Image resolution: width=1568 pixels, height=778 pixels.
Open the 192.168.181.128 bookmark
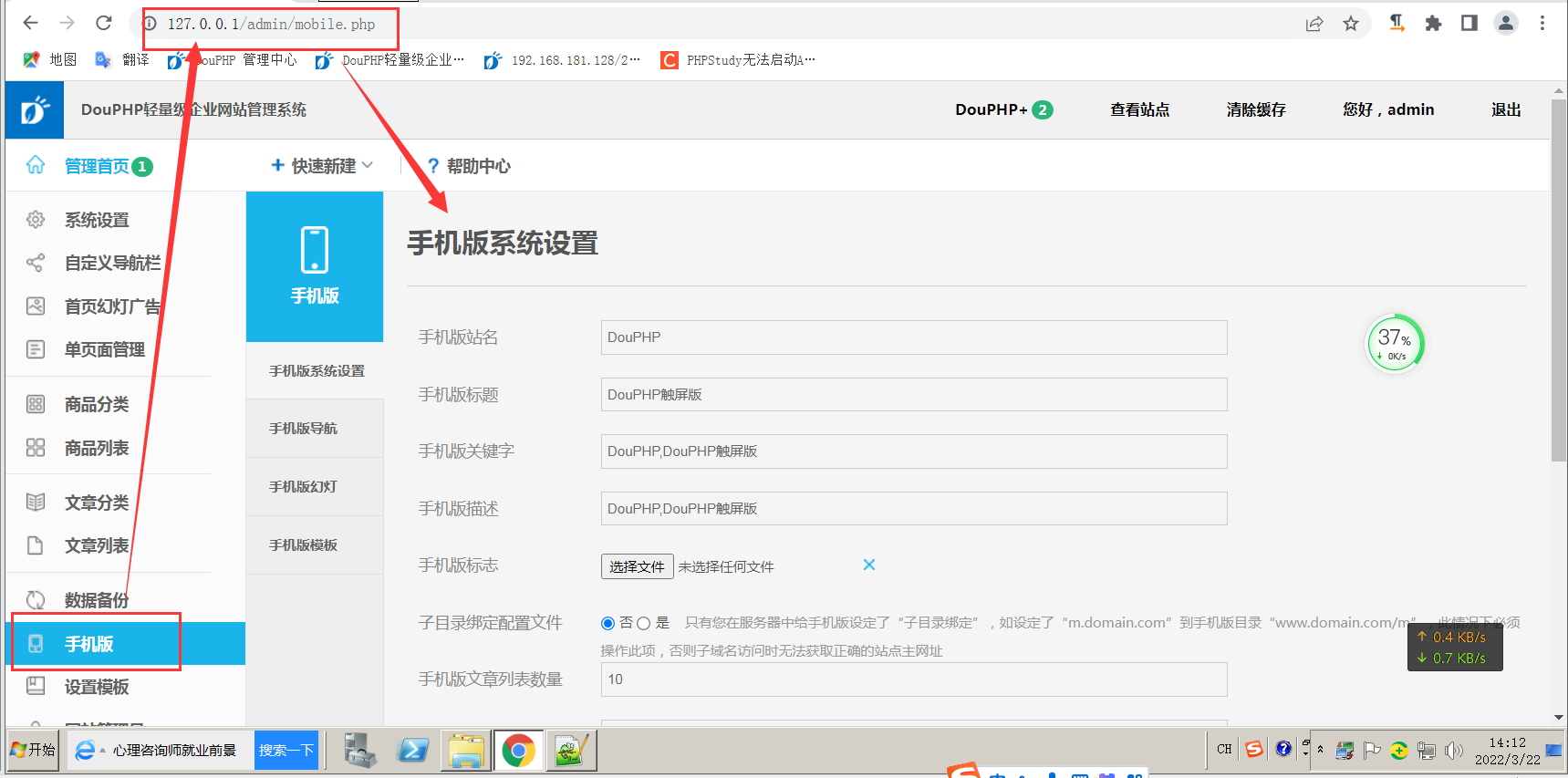click(562, 60)
